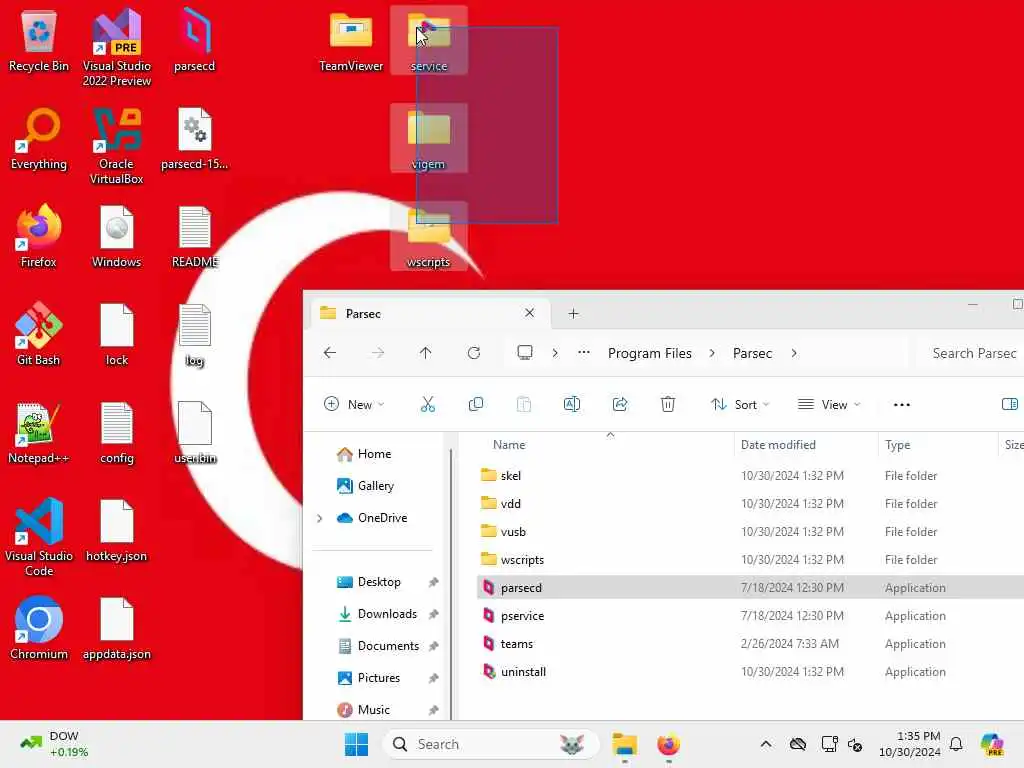Open File Explorer from the taskbar

pos(624,744)
